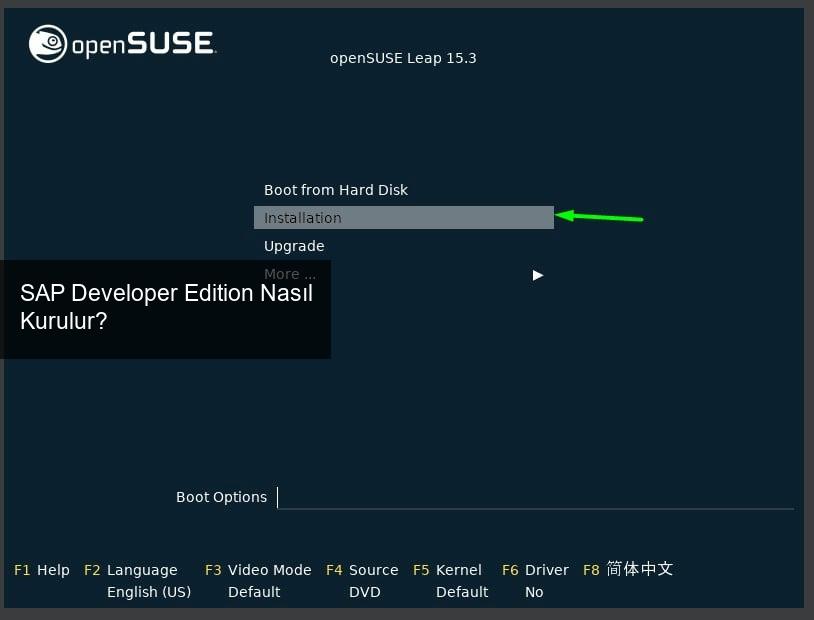Switch language with F8 简体中文

tap(628, 569)
